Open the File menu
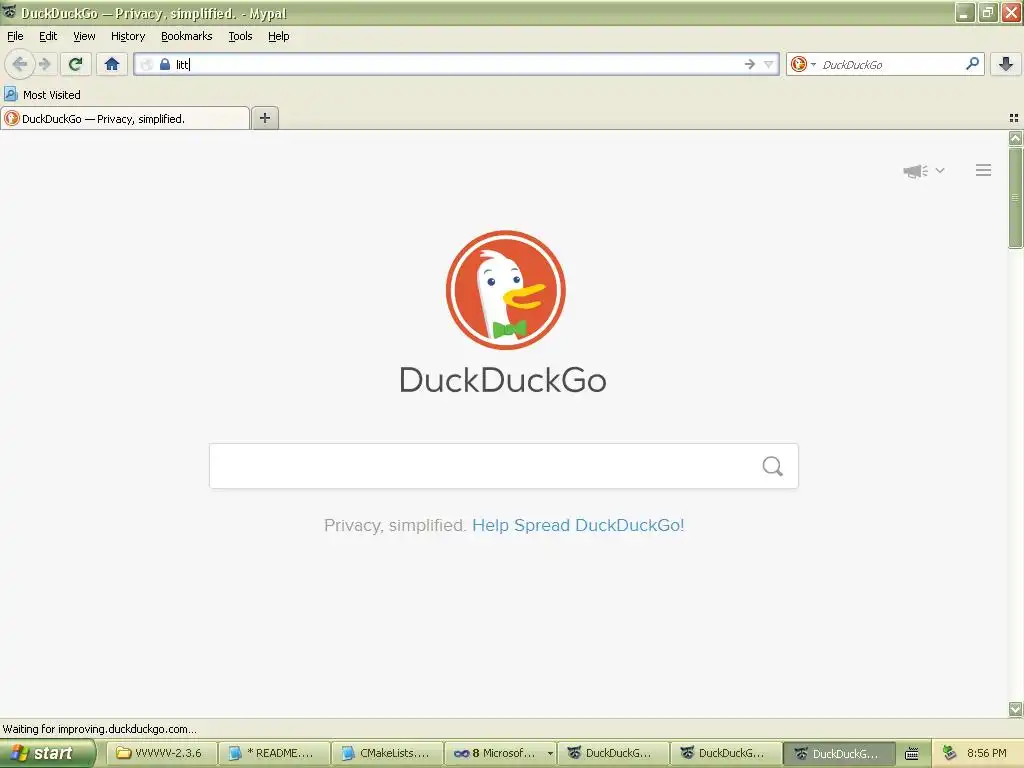The height and width of the screenshot is (768, 1024). tap(15, 36)
